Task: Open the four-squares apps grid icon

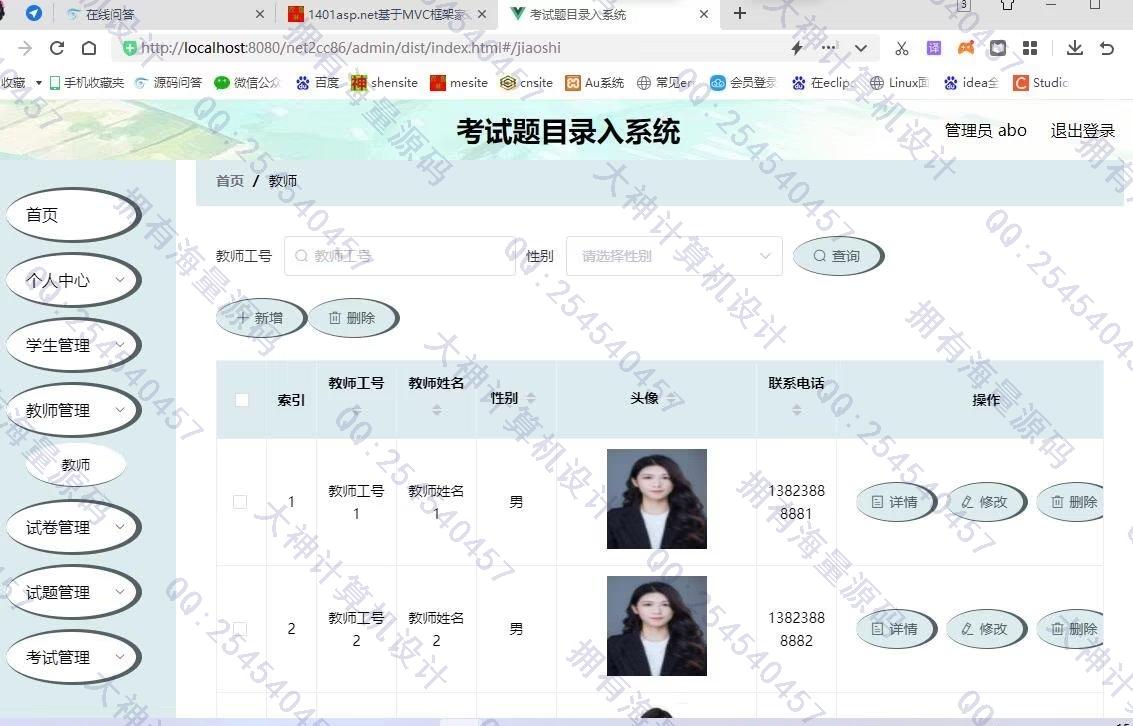Action: tap(1030, 48)
